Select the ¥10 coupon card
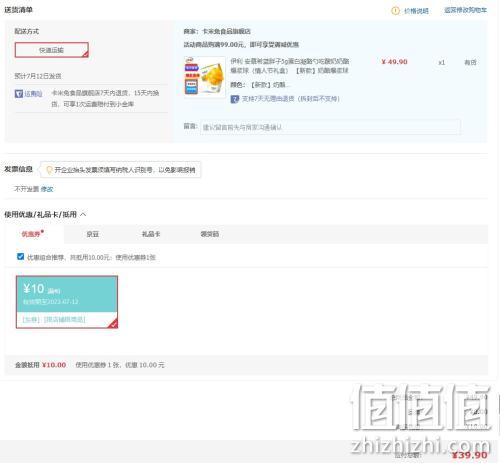 [67, 302]
